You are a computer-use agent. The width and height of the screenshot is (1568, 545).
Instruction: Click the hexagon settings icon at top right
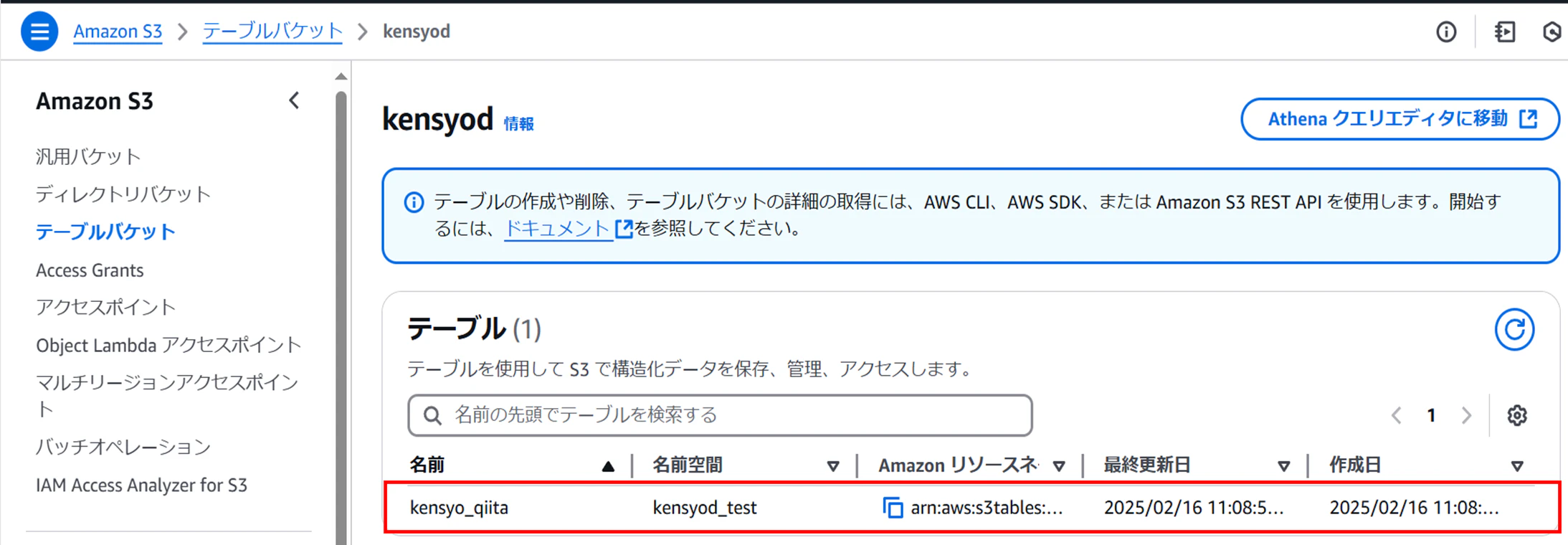pyautogui.click(x=1553, y=32)
